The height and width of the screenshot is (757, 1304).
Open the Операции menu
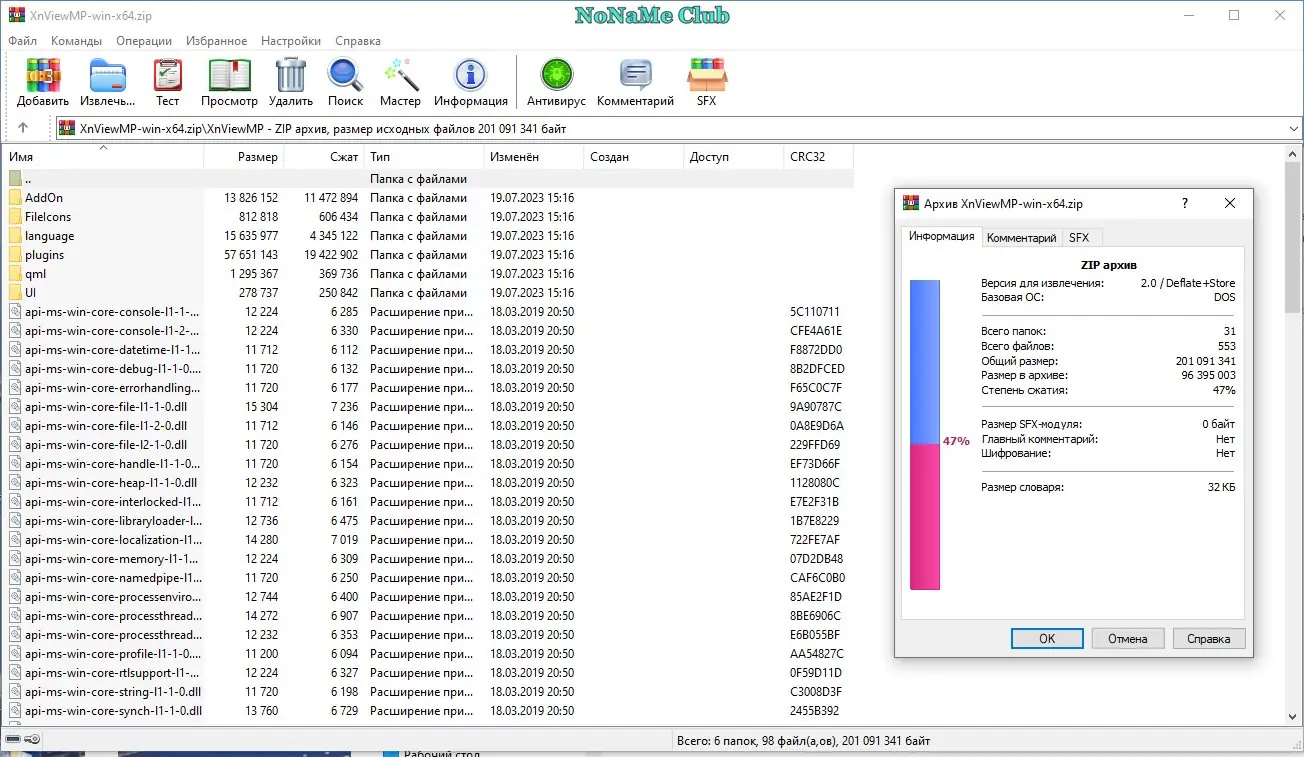(x=144, y=41)
